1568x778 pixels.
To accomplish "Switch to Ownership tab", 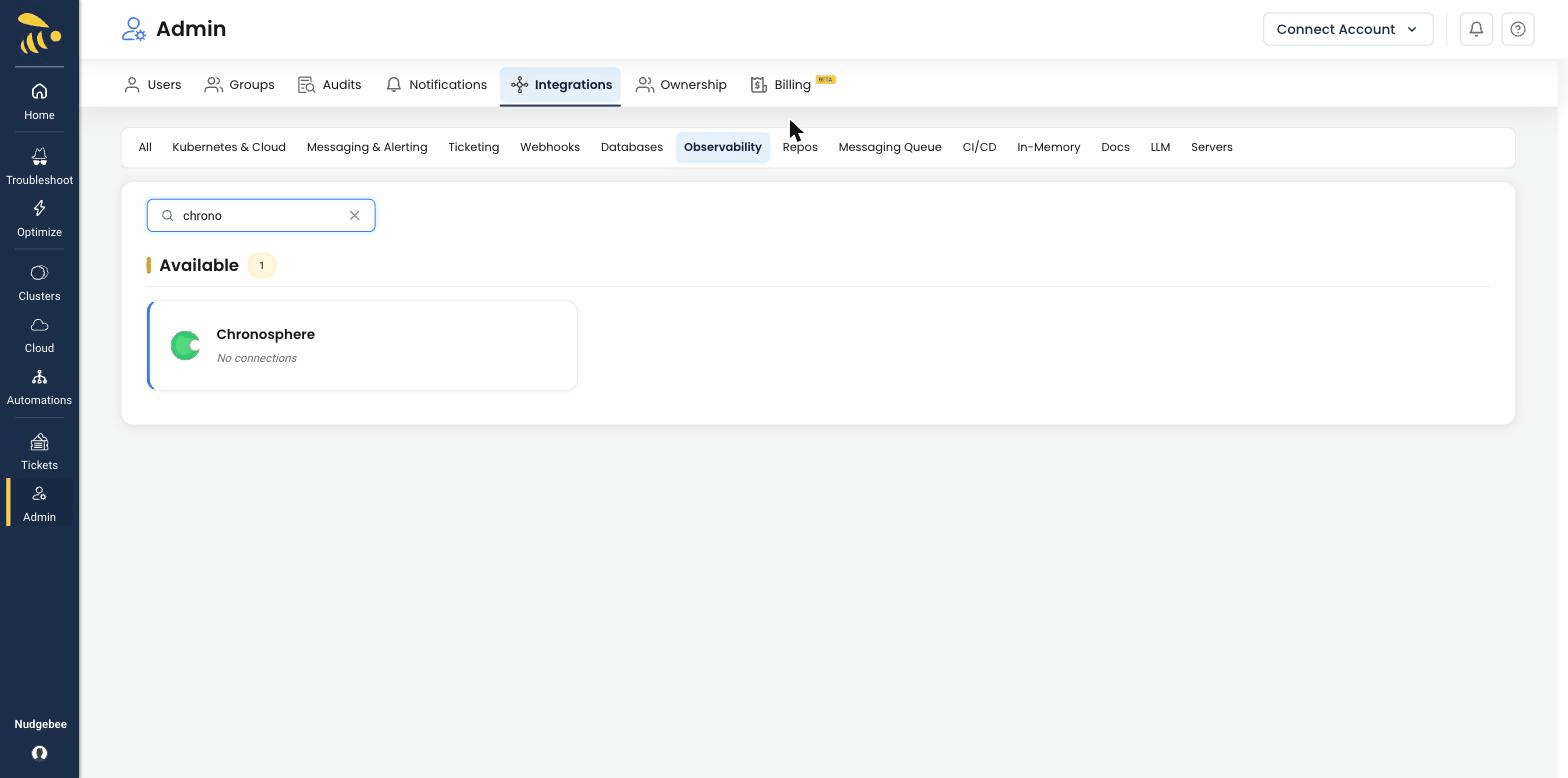I will tap(681, 85).
